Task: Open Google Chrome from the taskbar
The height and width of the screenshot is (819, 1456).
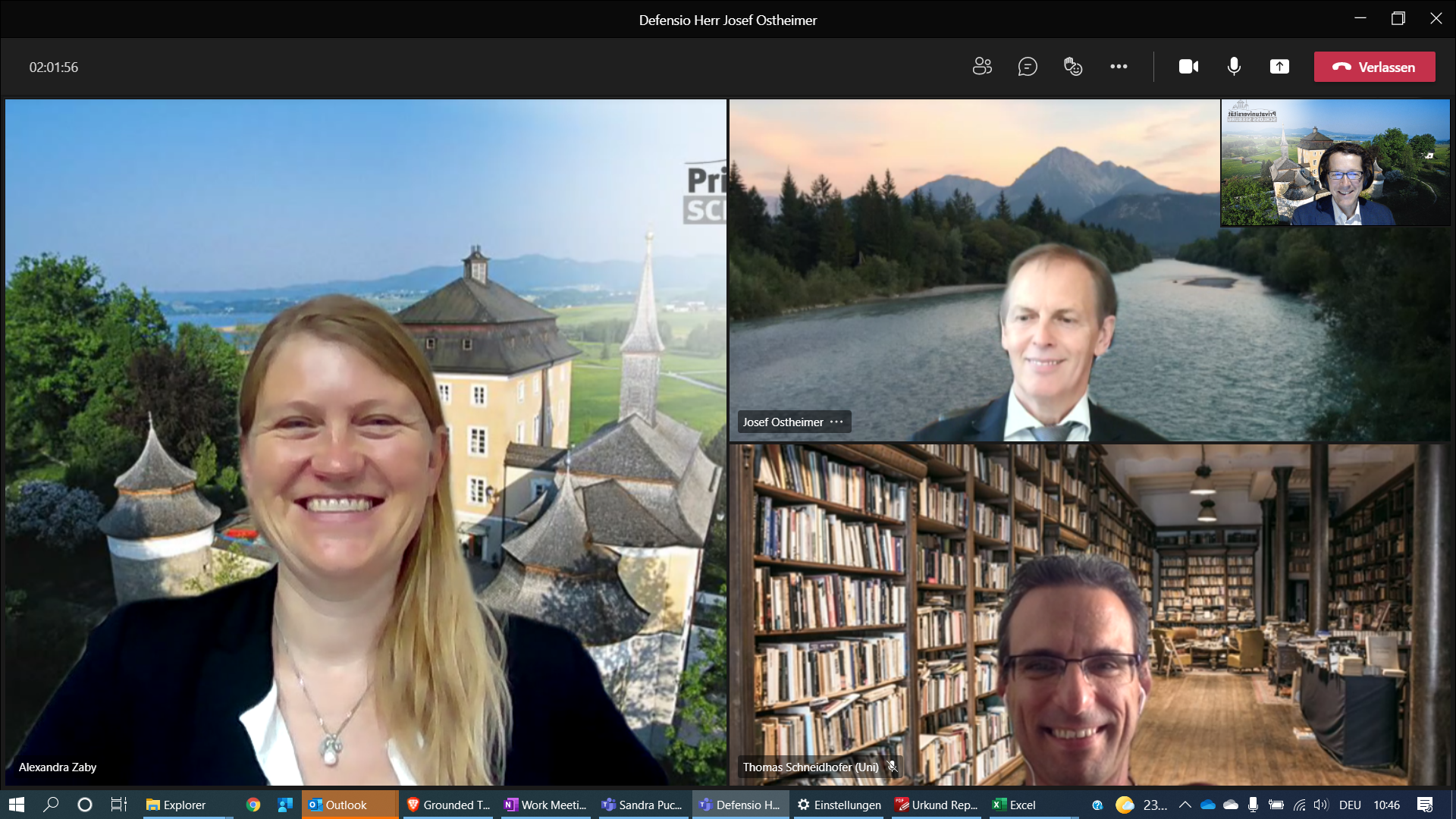Action: (253, 805)
